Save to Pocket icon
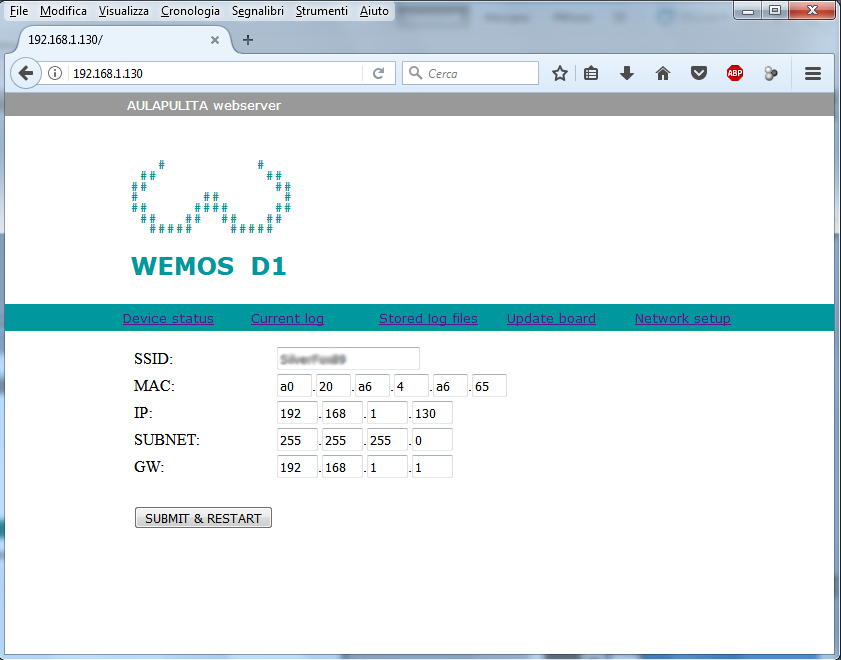Viewport: 841px width, 660px height. click(x=698, y=73)
